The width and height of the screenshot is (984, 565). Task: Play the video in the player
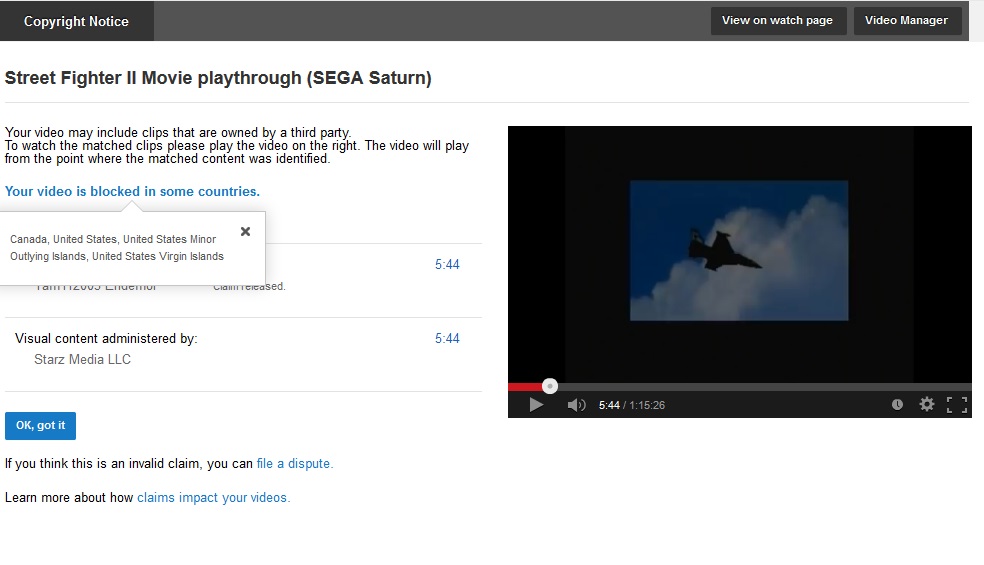[x=536, y=405]
